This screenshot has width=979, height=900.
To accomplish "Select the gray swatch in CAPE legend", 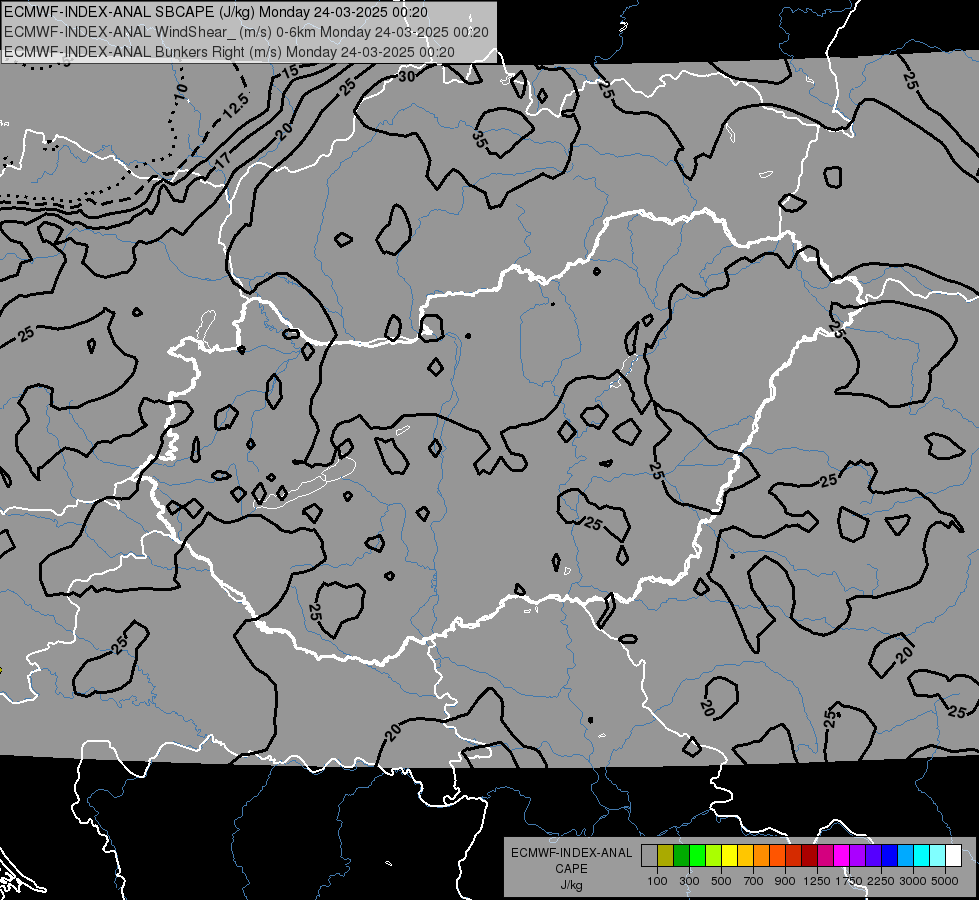I will coord(649,855).
